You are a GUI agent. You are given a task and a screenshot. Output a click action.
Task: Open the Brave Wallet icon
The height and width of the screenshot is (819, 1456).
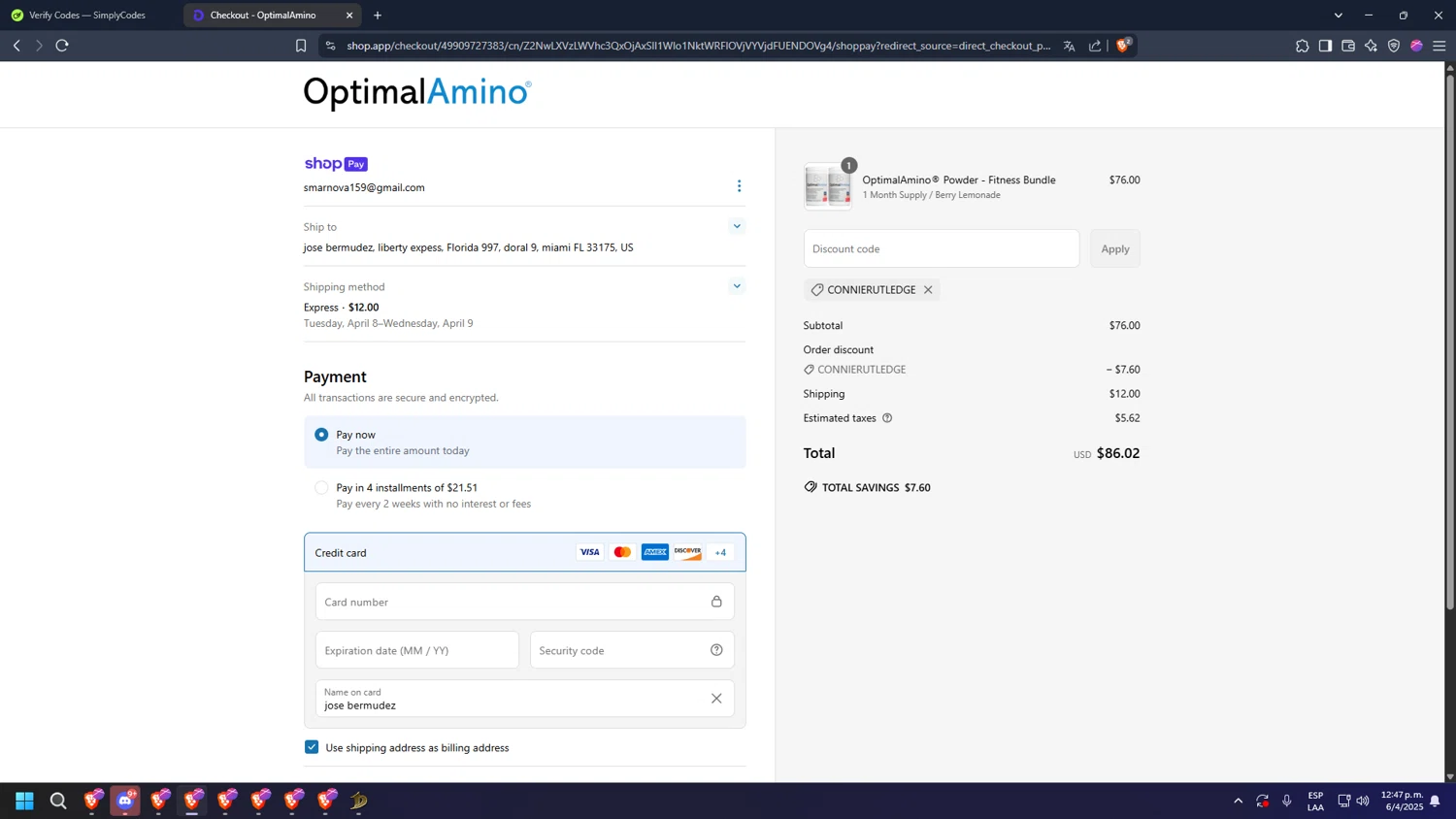click(x=1348, y=46)
